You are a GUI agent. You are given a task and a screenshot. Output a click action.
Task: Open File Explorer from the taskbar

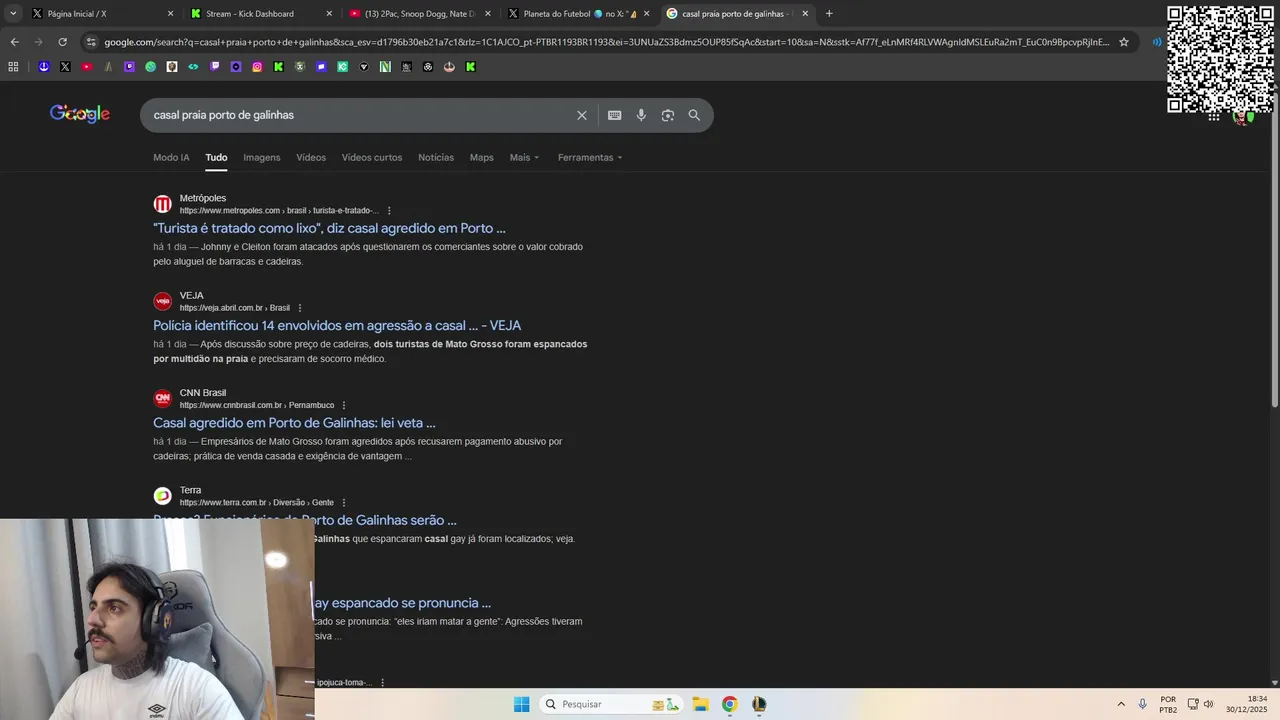700,704
